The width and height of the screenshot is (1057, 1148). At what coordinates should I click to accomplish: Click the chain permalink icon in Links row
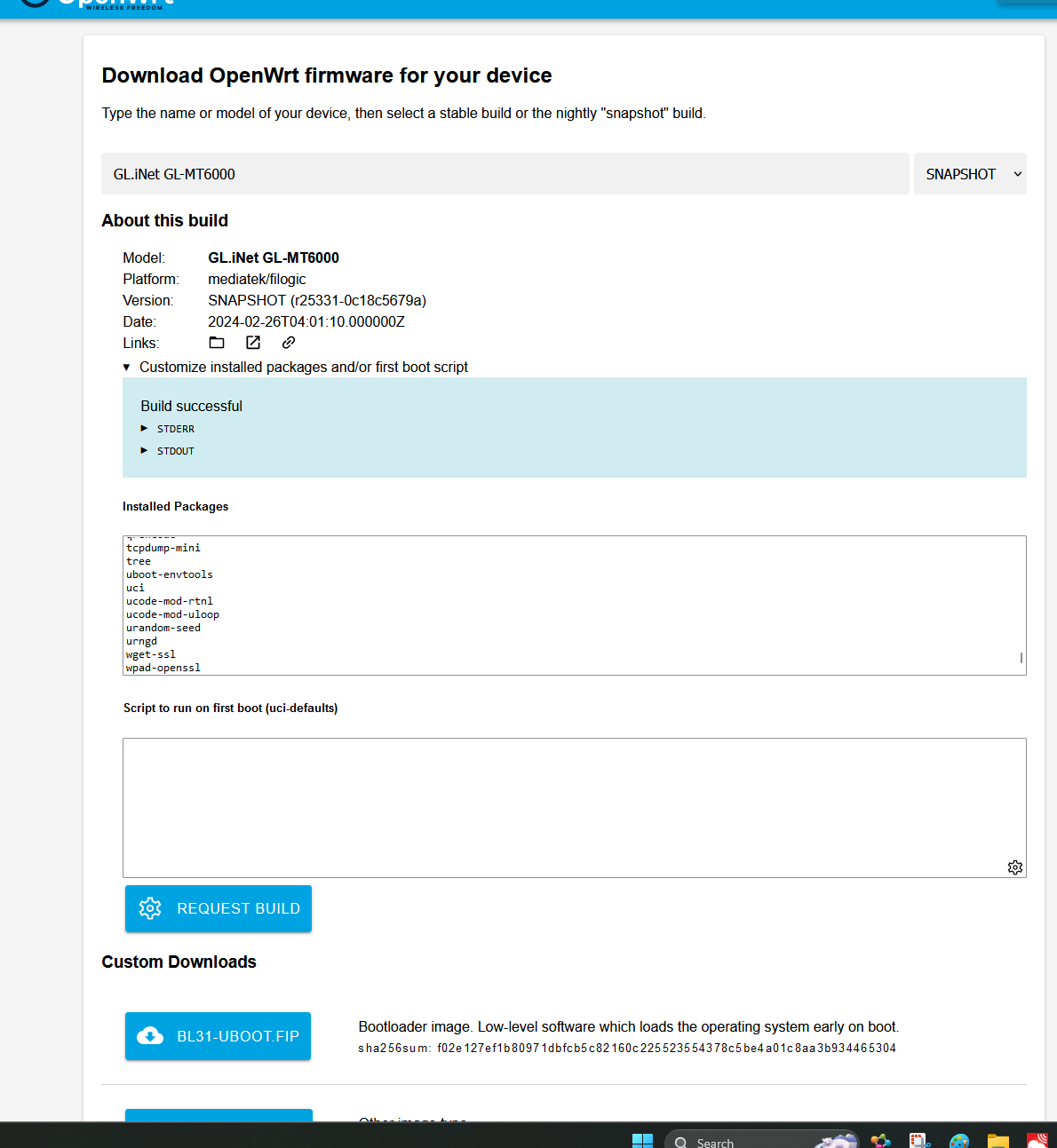[x=289, y=343]
